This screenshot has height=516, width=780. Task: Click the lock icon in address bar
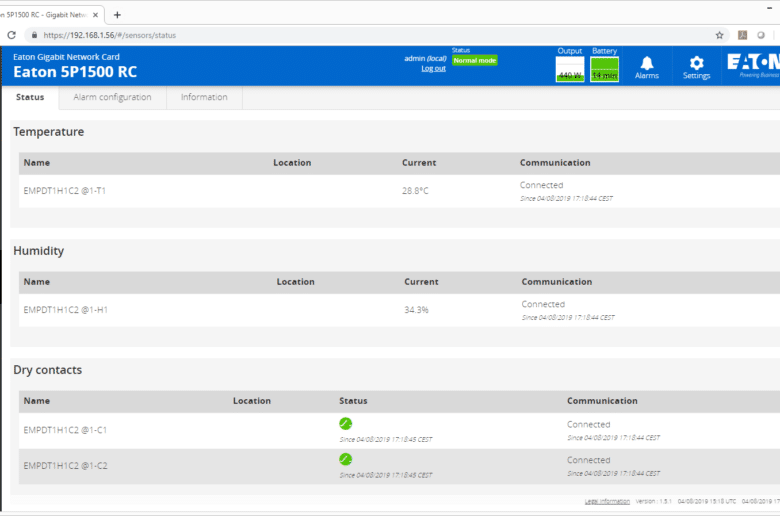[x=34, y=35]
